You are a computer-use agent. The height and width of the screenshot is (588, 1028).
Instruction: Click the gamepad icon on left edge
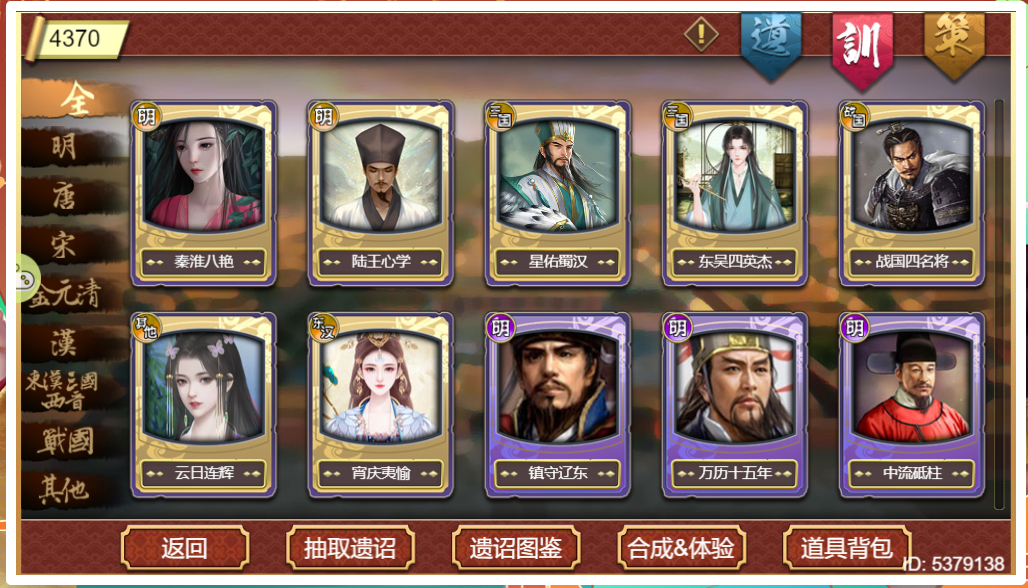click(25, 279)
